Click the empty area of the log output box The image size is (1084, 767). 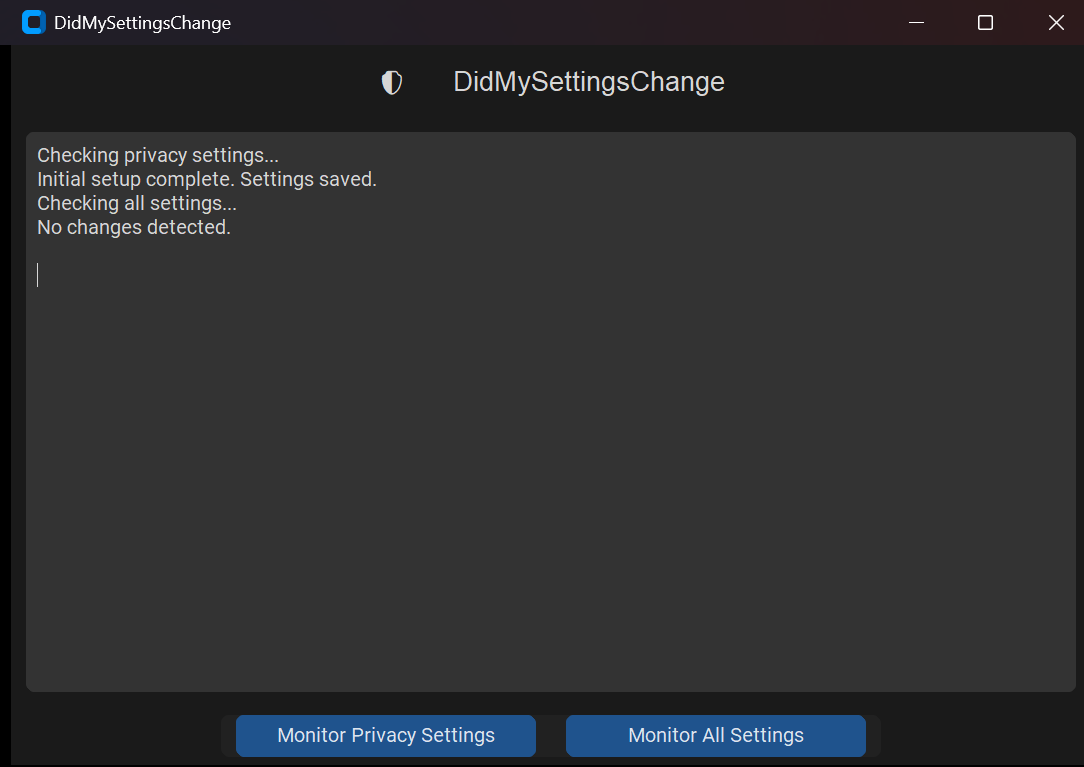tap(550, 480)
